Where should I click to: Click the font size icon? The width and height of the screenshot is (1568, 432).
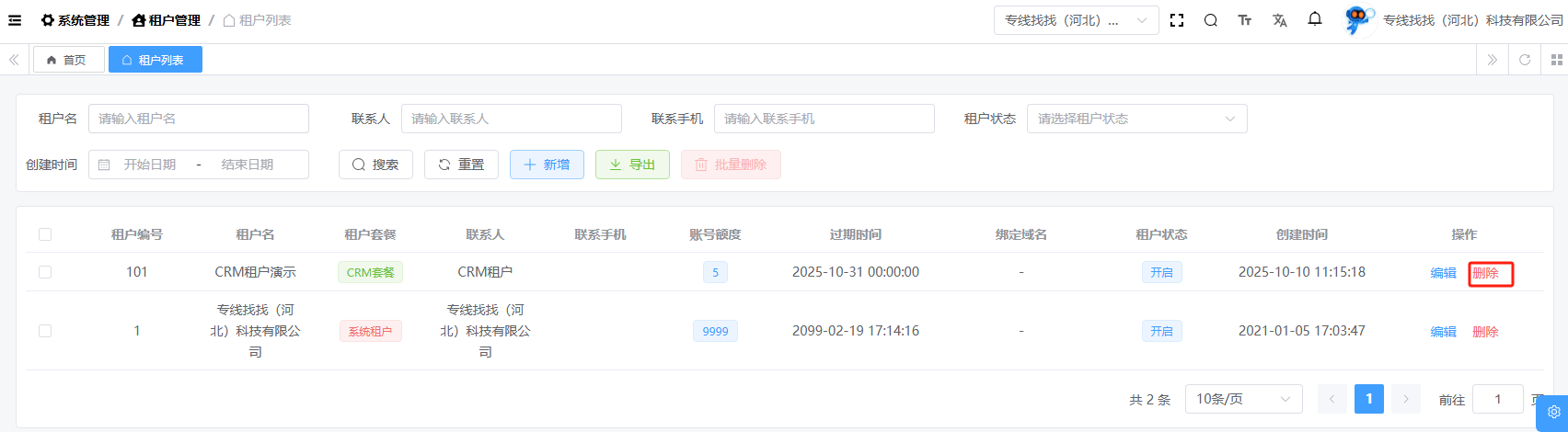[1245, 20]
